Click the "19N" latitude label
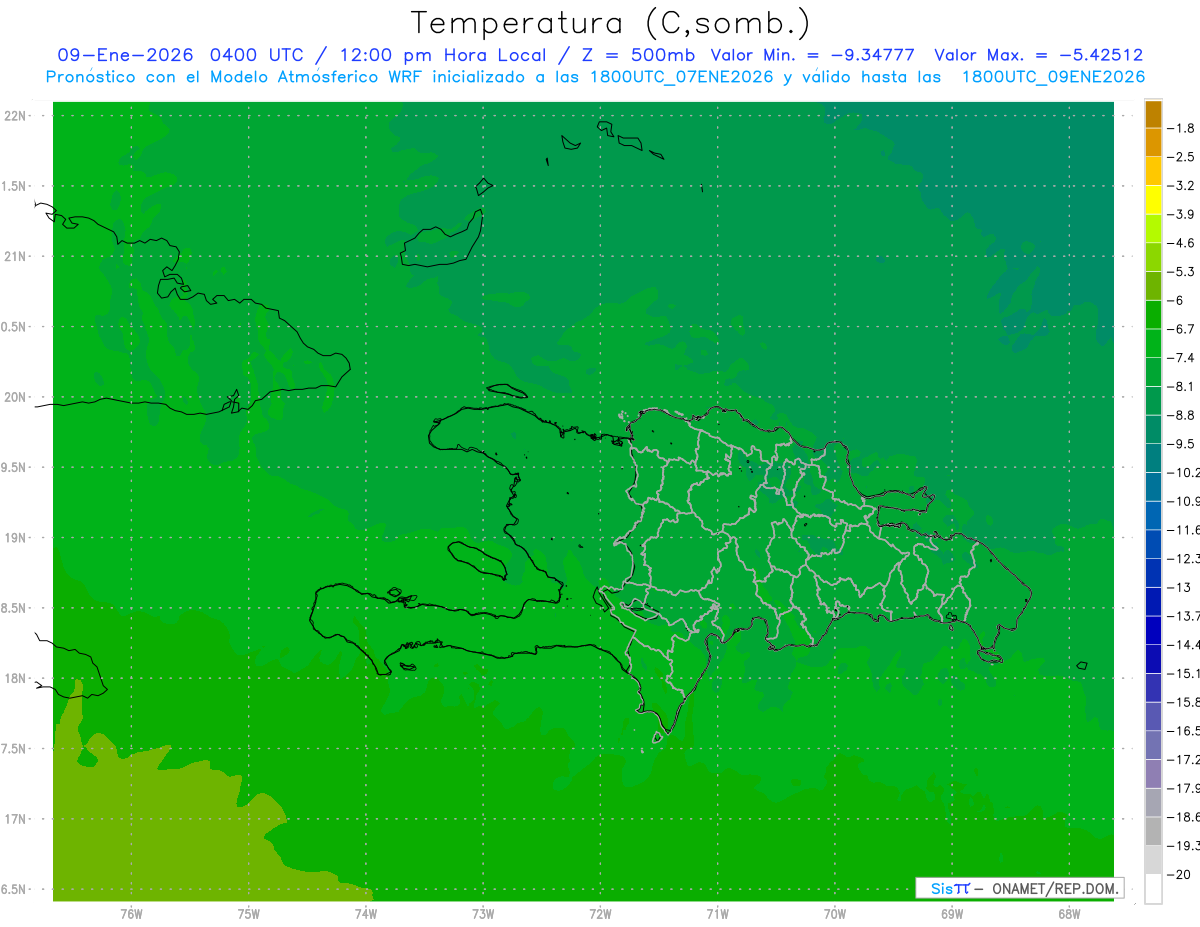This screenshot has height=927, width=1200. coord(16,538)
